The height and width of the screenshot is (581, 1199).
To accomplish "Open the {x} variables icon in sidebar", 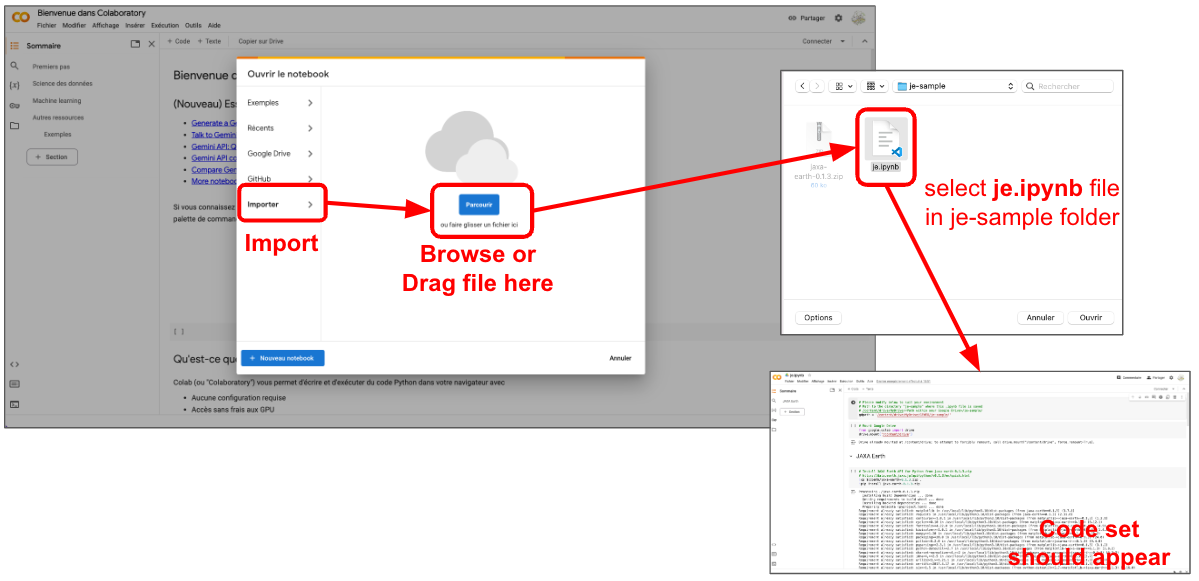I will click(x=15, y=85).
